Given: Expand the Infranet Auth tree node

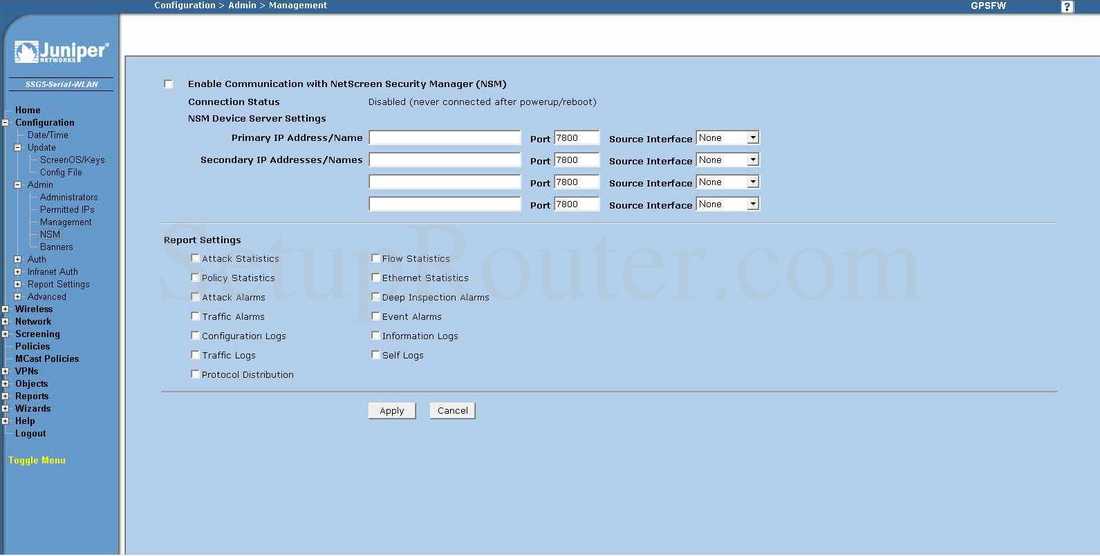Looking at the screenshot, I should [18, 272].
